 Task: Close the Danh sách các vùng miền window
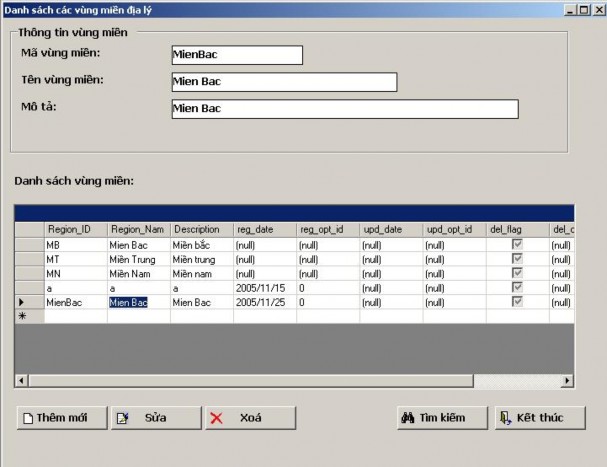(x=597, y=8)
